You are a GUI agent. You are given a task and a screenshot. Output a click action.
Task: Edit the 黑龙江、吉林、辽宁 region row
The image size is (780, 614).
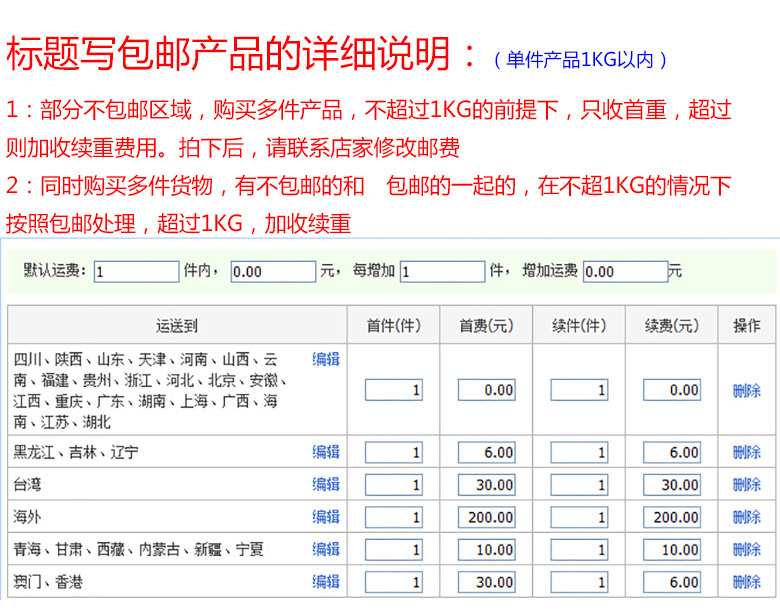326,452
